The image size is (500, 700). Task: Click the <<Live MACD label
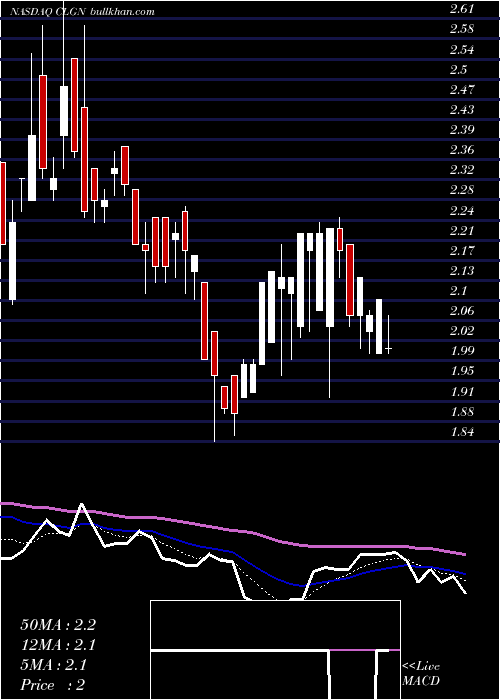pos(421,674)
